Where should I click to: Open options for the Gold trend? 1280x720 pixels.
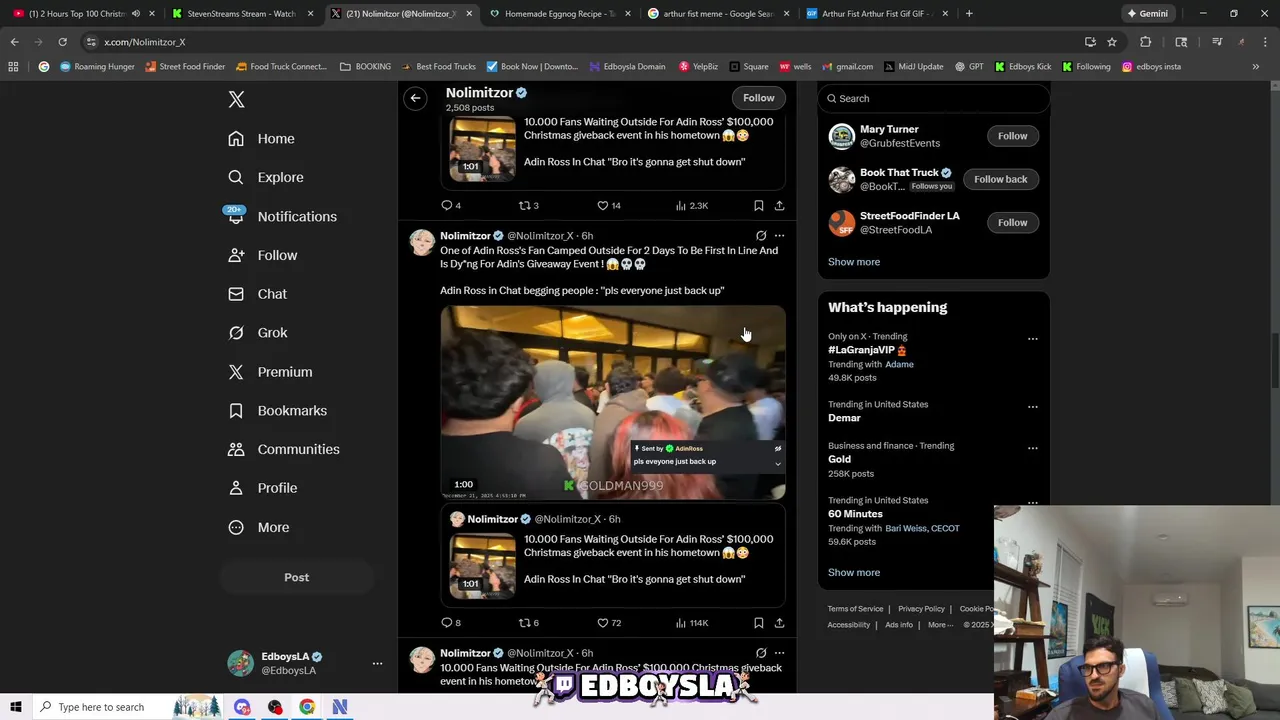coord(1032,448)
